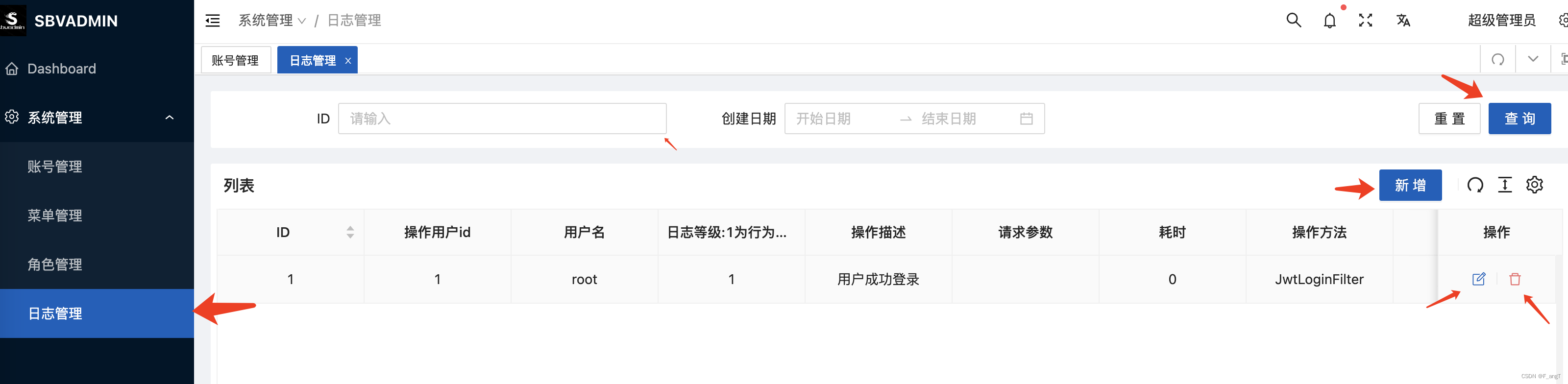The image size is (1568, 384).
Task: Click the 日志管理 breadcrumb
Action: (x=354, y=21)
